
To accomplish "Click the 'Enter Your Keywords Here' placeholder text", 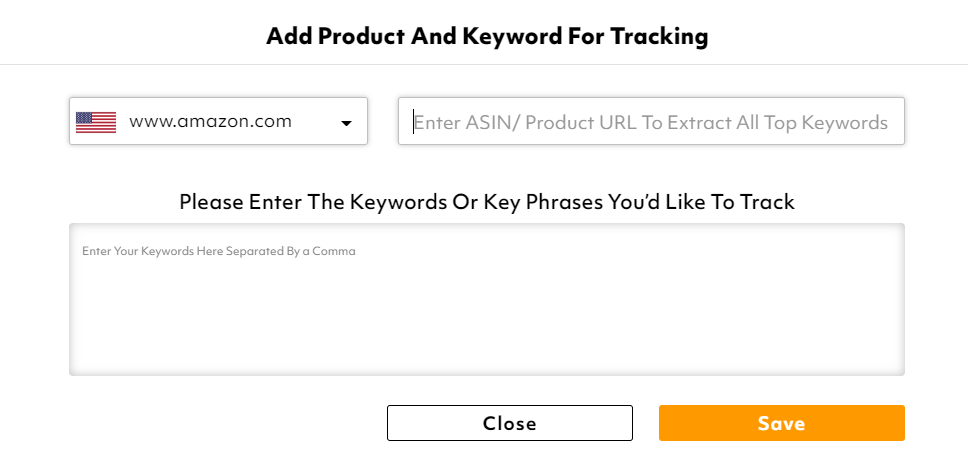I will (218, 251).
